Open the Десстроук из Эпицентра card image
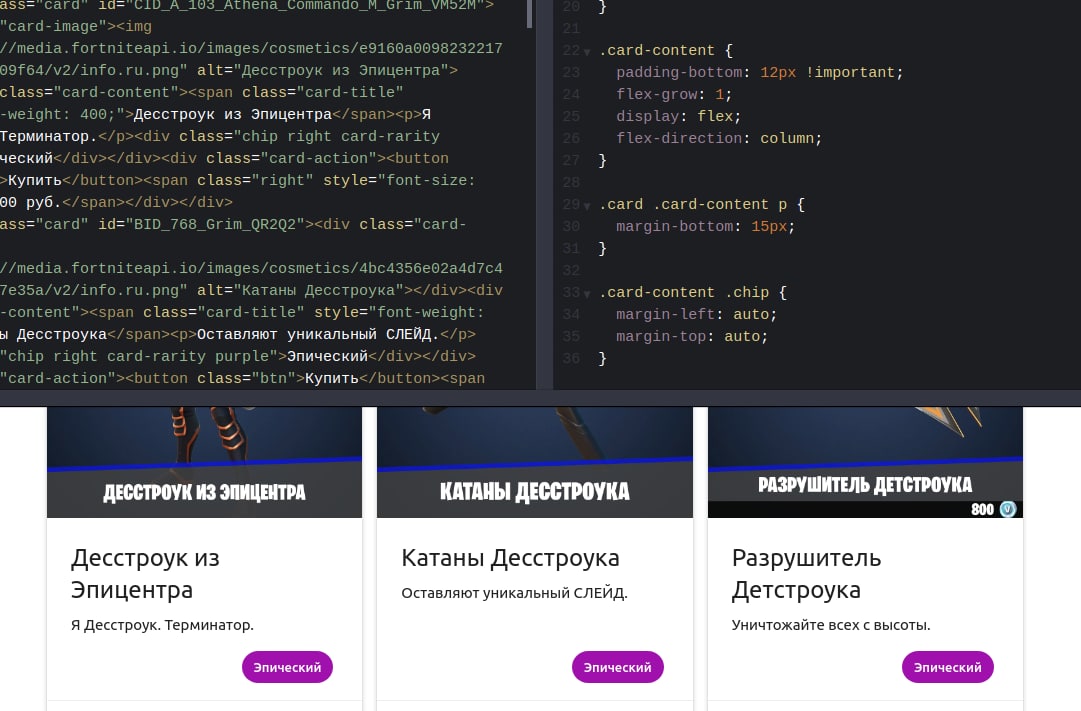This screenshot has height=711, width=1081. tap(204, 462)
